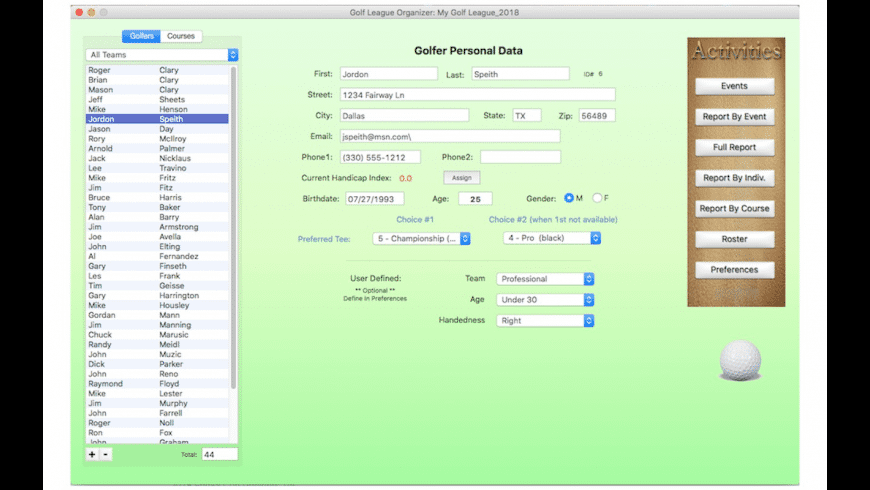The width and height of the screenshot is (870, 490).
Task: Open the All Teams filter dropdown
Action: (162, 55)
